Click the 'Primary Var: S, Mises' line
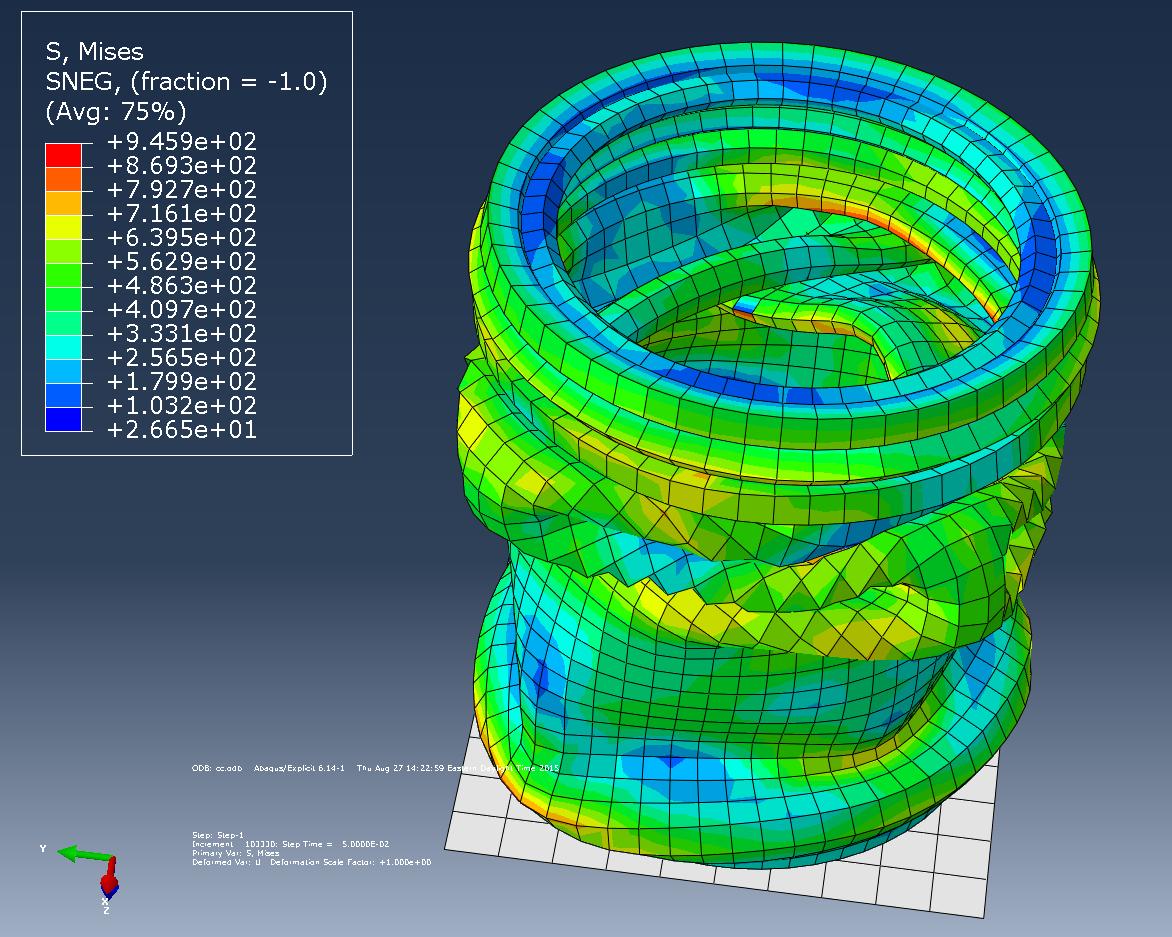 (235, 853)
